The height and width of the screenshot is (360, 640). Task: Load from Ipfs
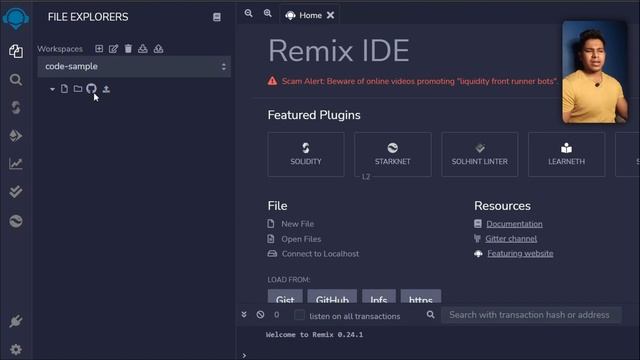[379, 297]
